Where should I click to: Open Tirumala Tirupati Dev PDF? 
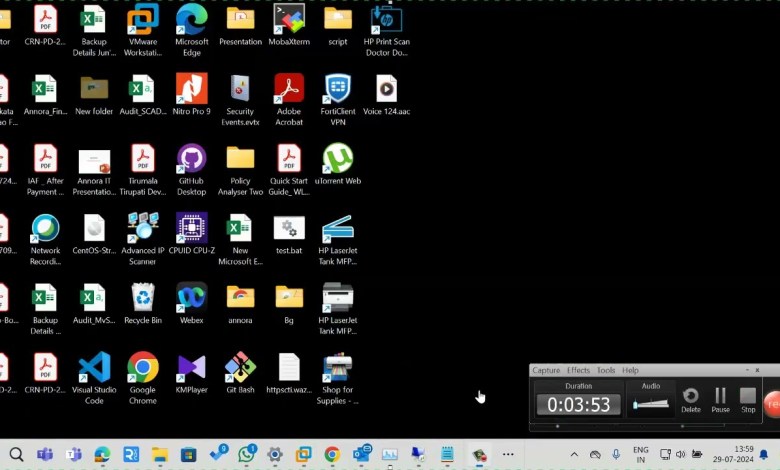click(x=143, y=169)
